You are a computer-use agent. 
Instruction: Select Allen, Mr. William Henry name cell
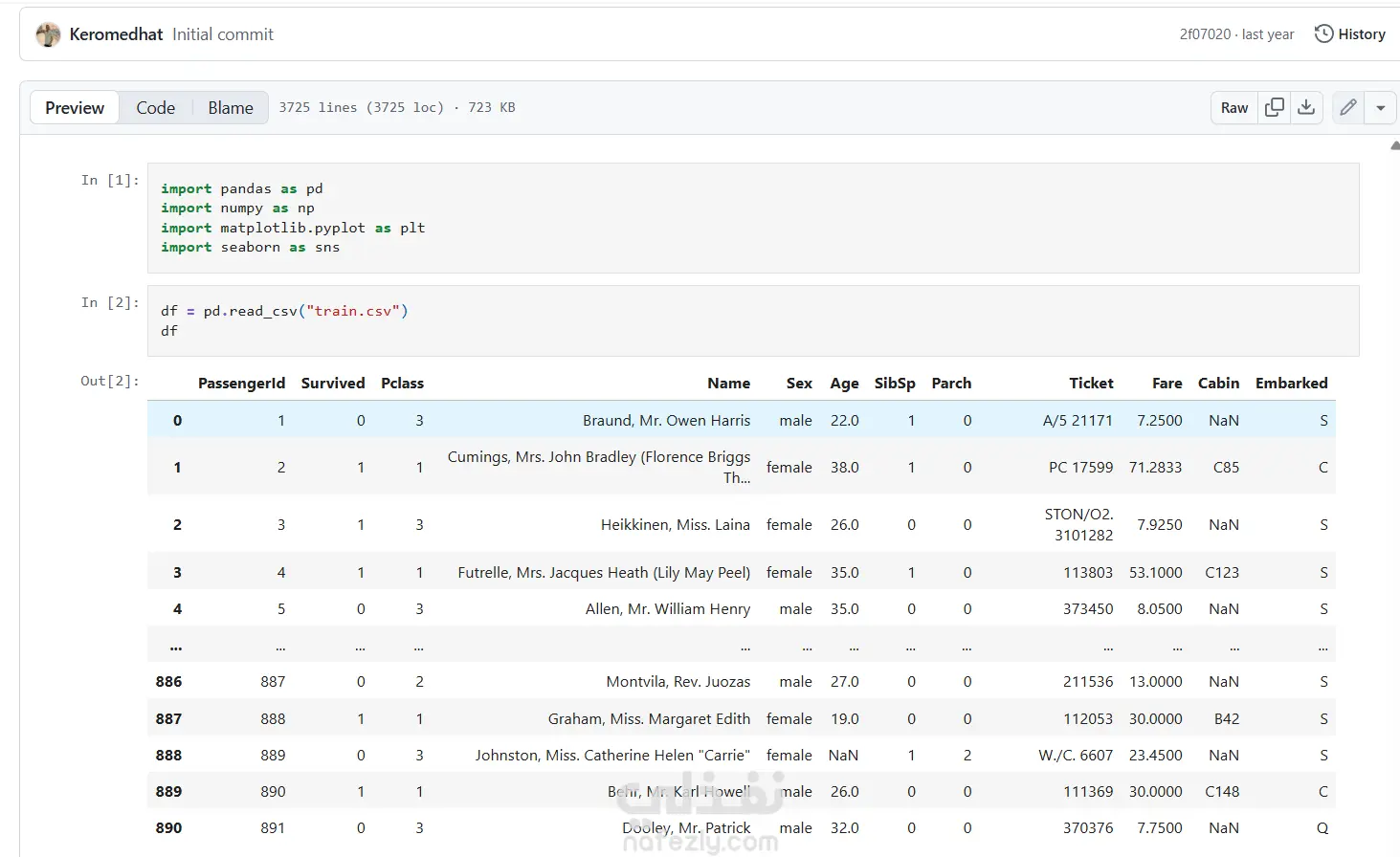tap(668, 608)
